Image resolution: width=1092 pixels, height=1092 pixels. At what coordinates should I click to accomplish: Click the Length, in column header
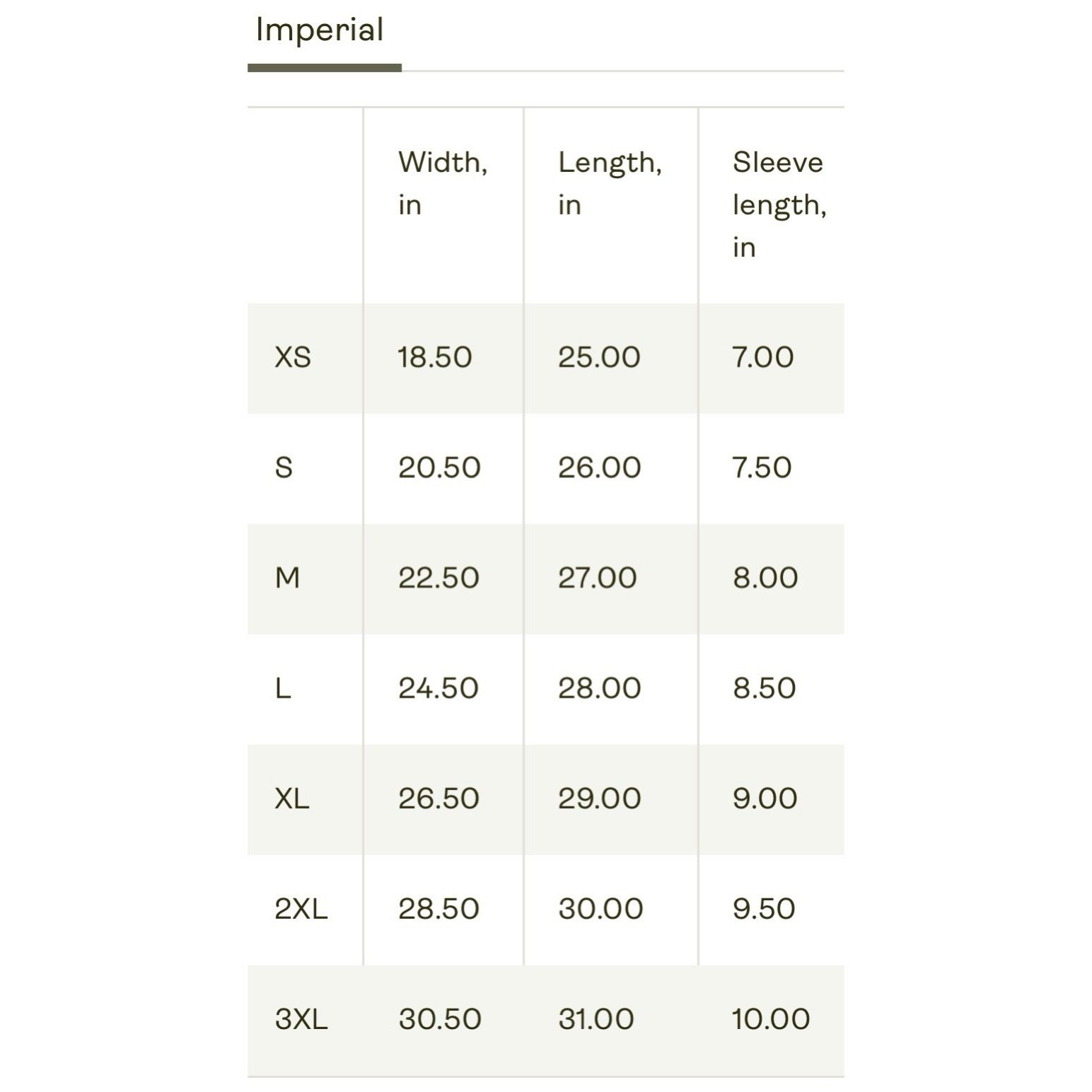coord(610,183)
